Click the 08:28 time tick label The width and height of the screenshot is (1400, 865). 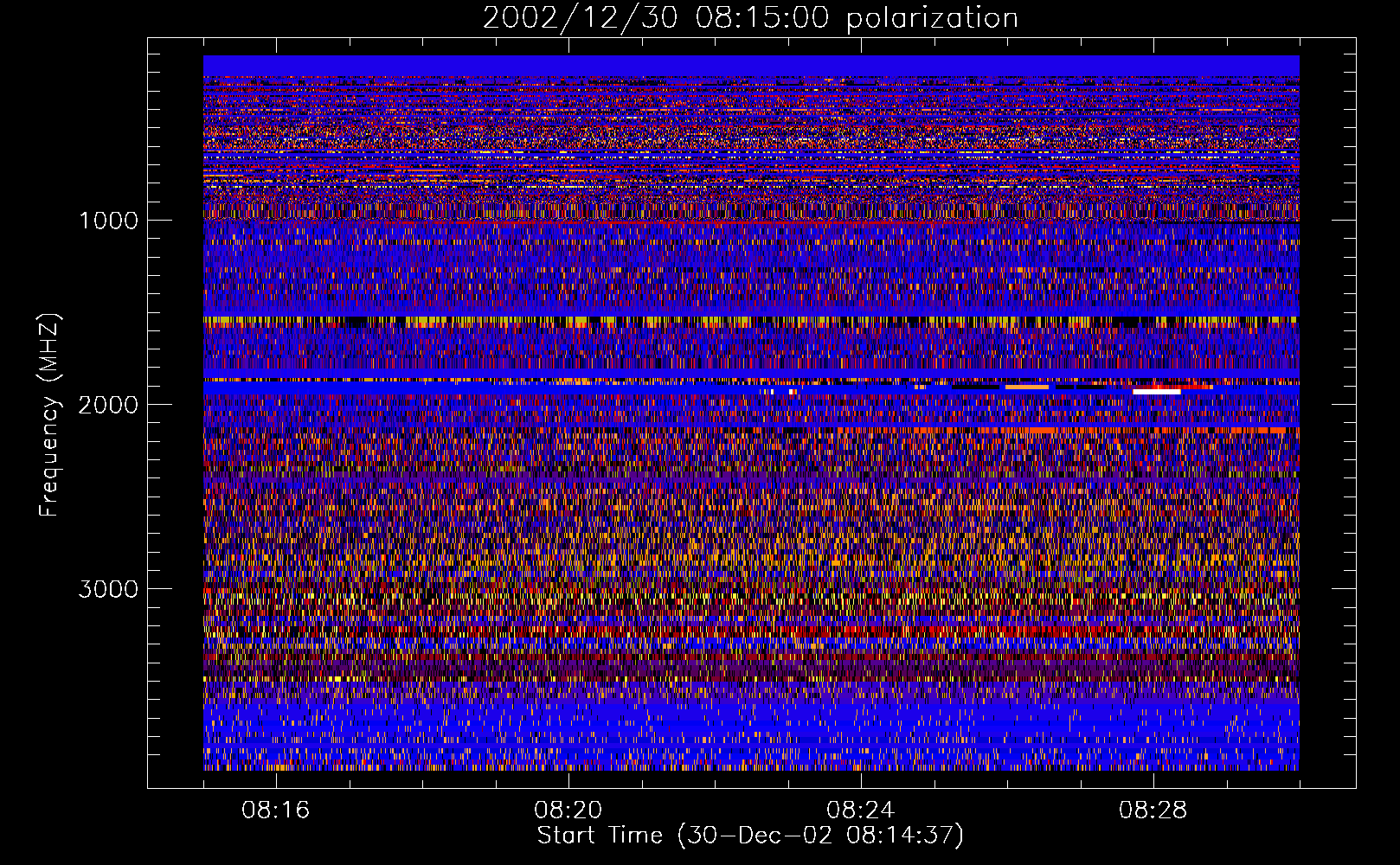pyautogui.click(x=1153, y=811)
